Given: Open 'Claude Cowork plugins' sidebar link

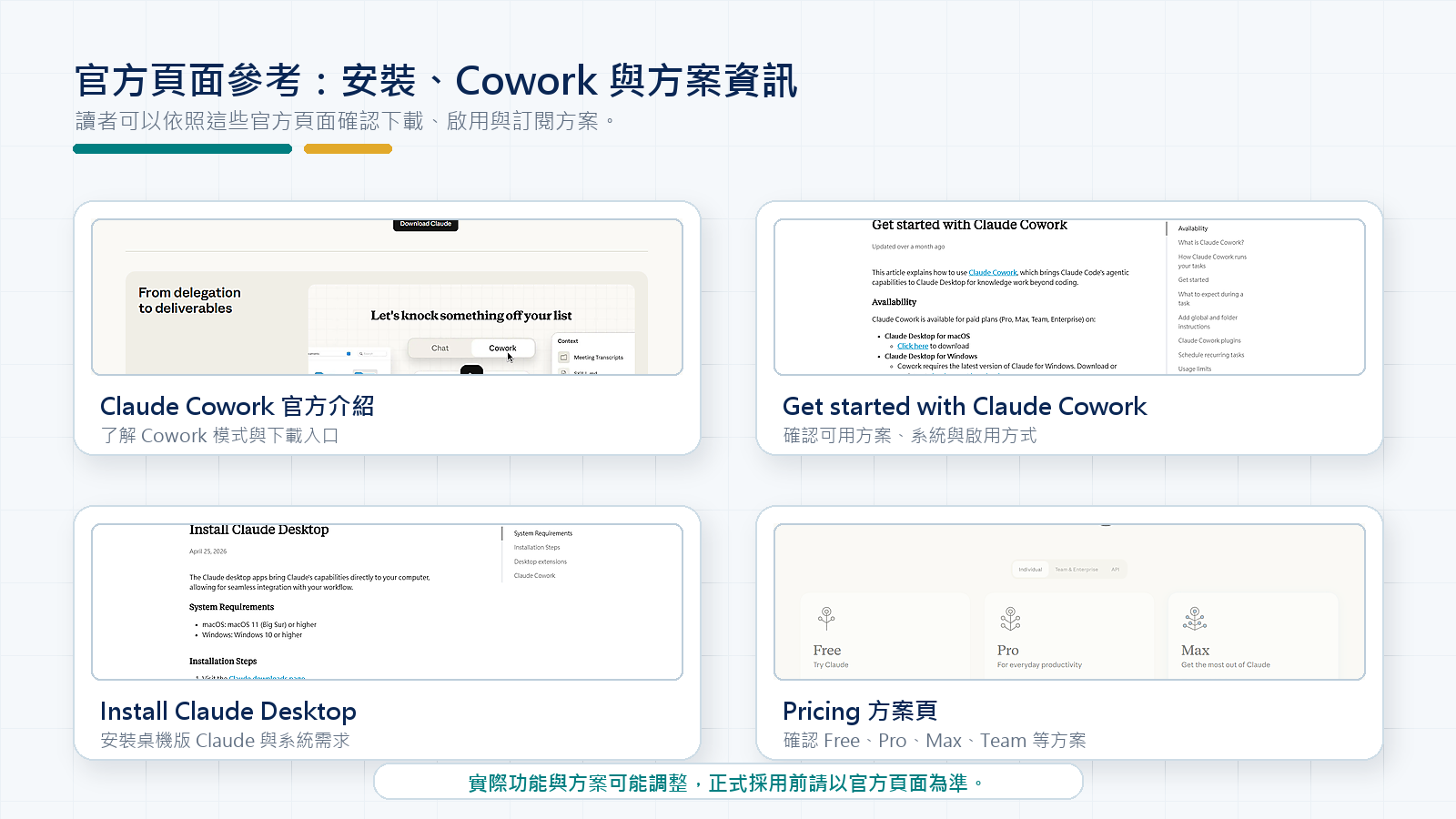Looking at the screenshot, I should tap(1209, 340).
